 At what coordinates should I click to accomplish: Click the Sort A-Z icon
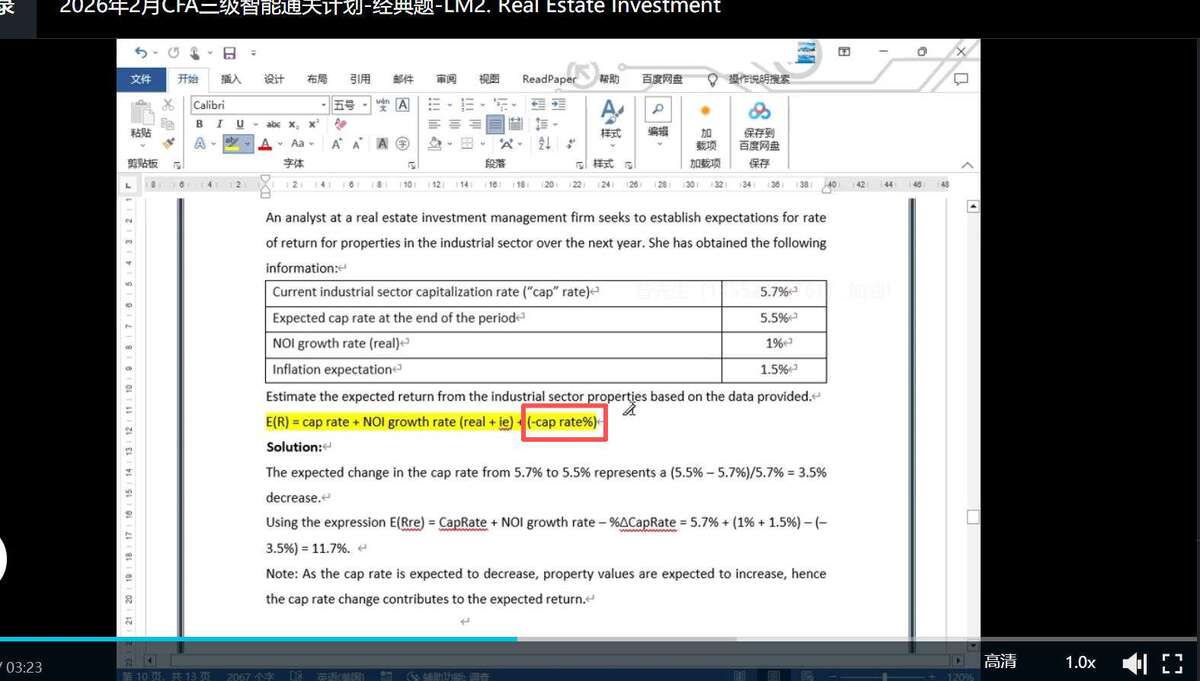coord(544,144)
